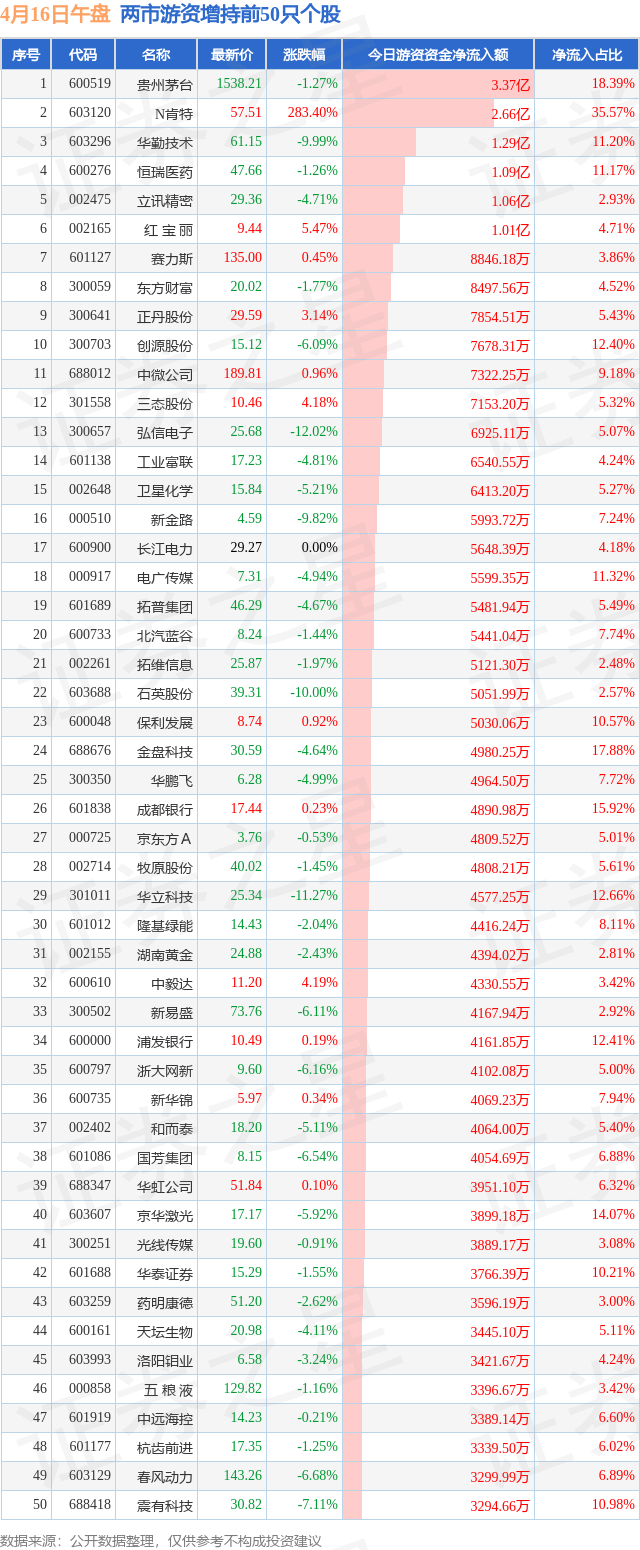Select the stock name 拓普集团
Viewport: 640px width, 1550px height.
pos(165,606)
